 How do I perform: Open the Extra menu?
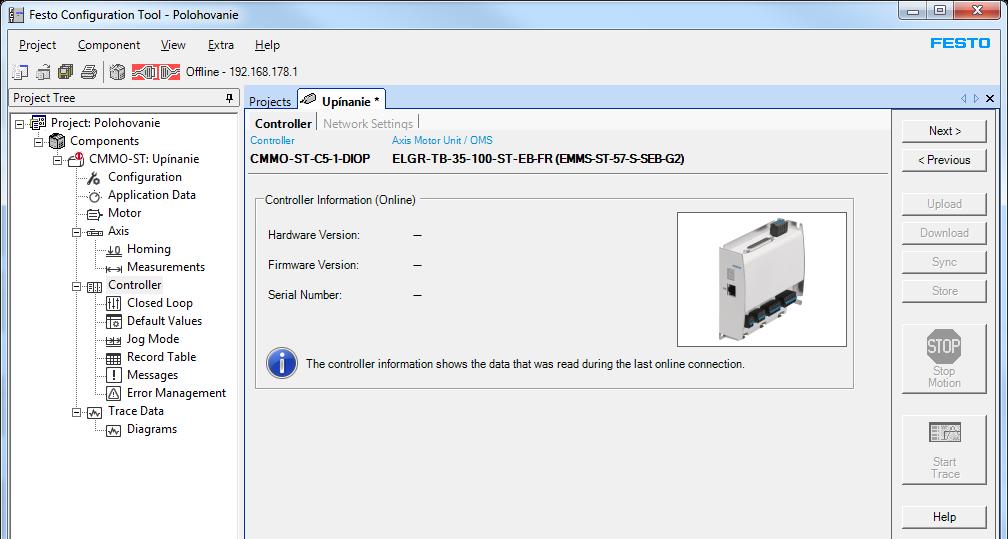coord(220,45)
